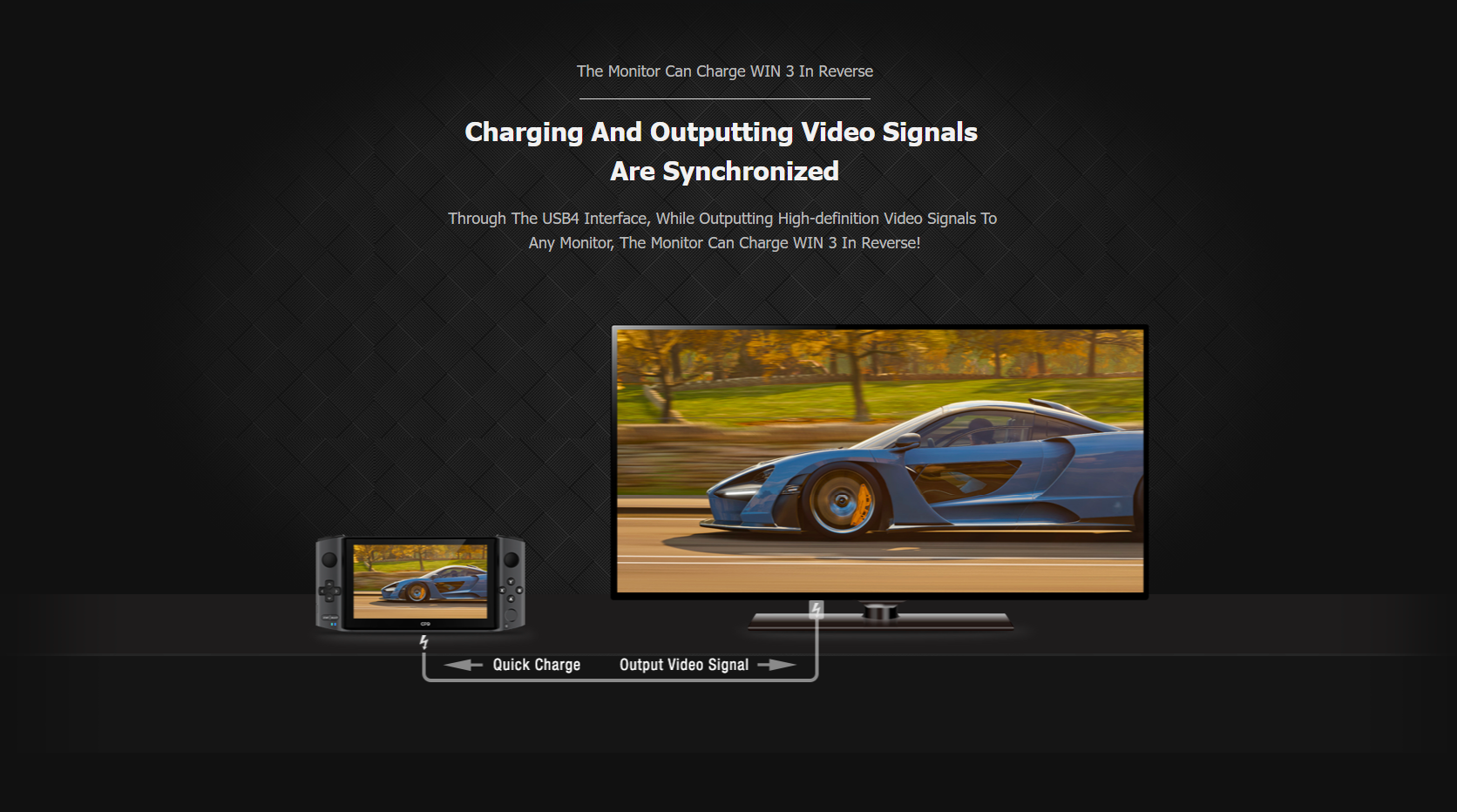This screenshot has height=812, width=1457.
Task: Click the lightning bolt under the handheld console
Action: click(x=424, y=642)
